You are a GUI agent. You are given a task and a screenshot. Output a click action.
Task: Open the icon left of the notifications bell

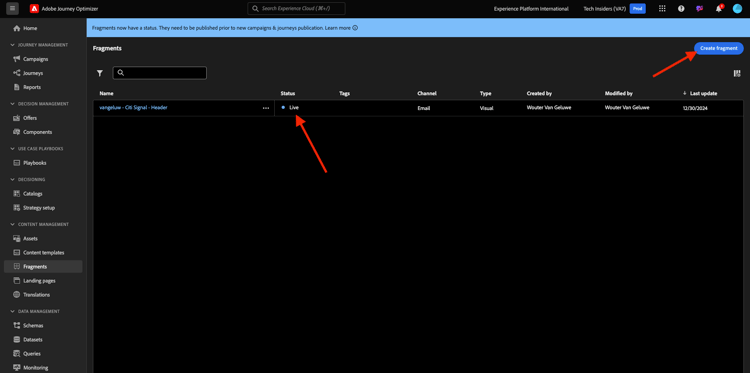pyautogui.click(x=700, y=9)
